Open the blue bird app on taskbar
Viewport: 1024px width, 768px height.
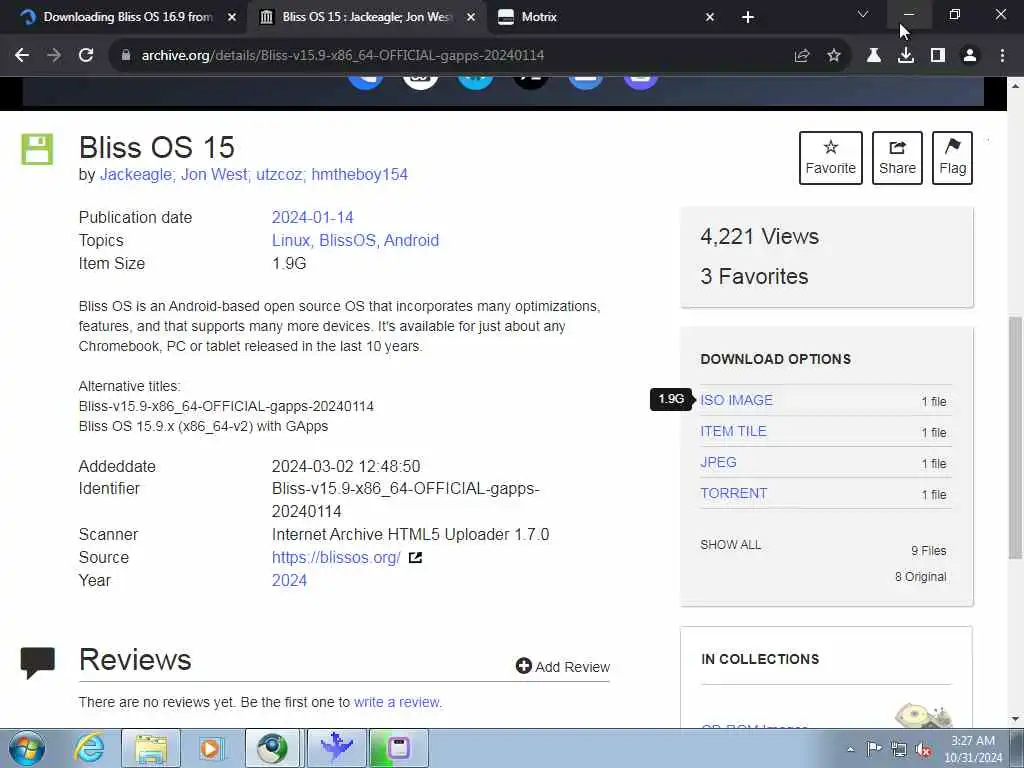pos(336,748)
